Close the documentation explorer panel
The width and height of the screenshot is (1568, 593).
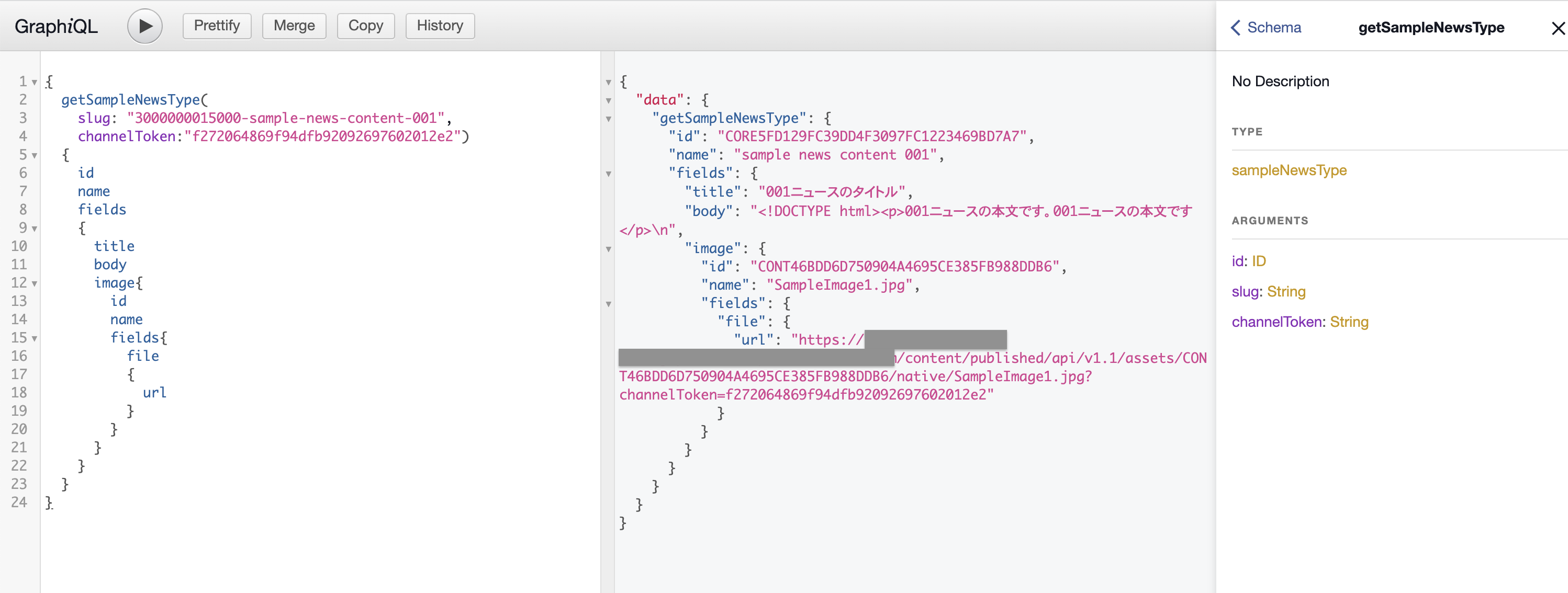point(1557,28)
